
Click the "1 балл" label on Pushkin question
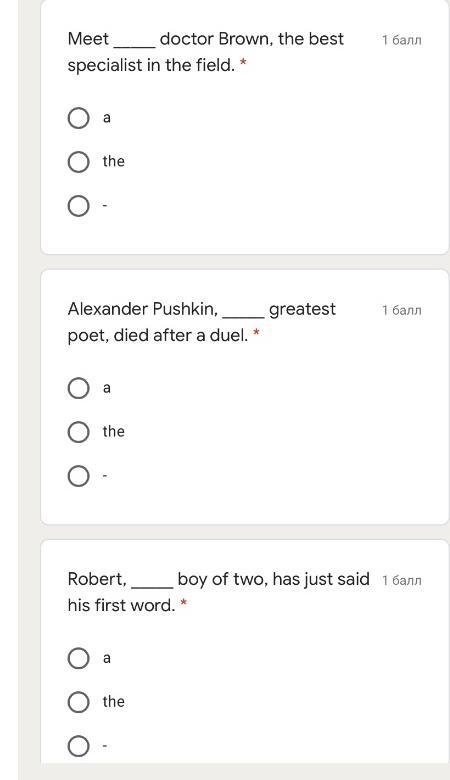pos(402,310)
